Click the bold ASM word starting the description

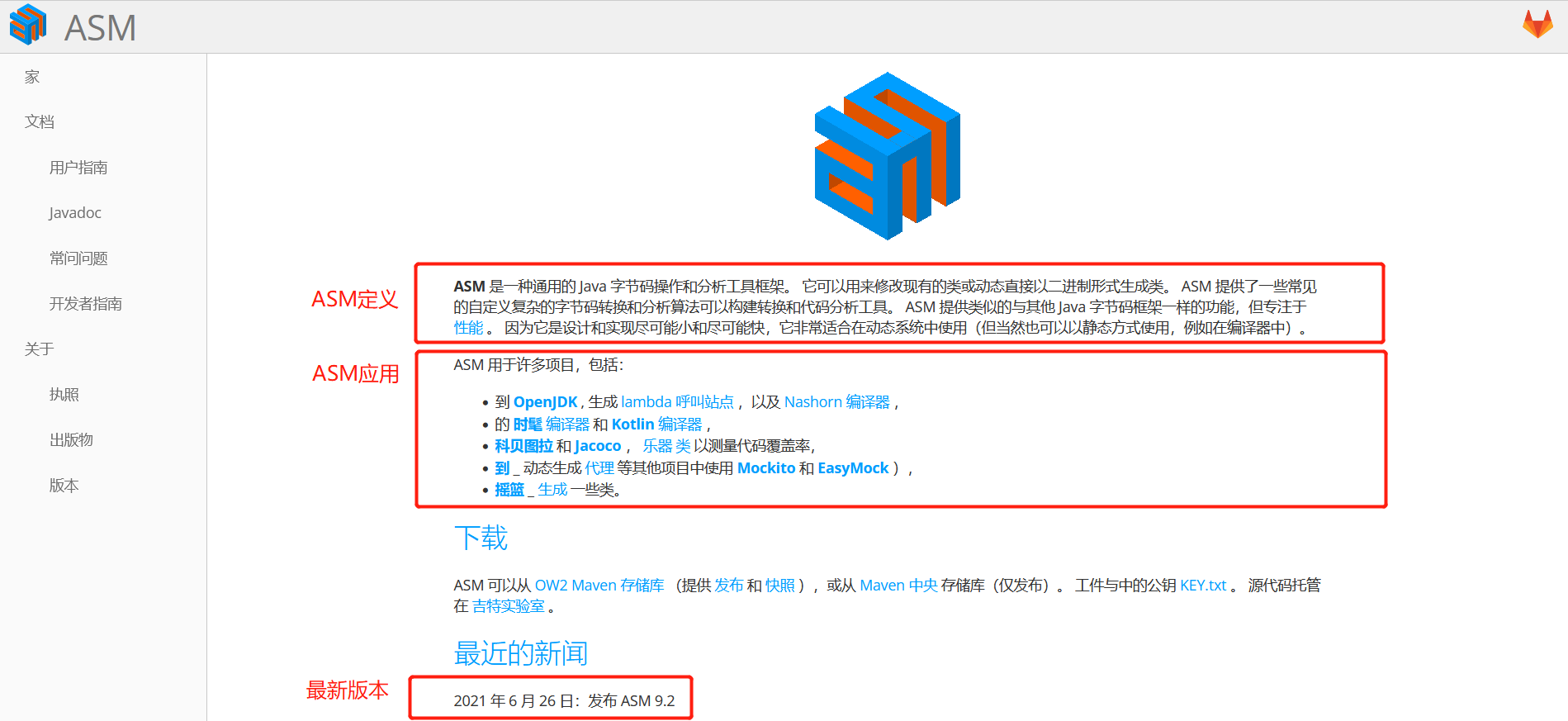pos(469,287)
